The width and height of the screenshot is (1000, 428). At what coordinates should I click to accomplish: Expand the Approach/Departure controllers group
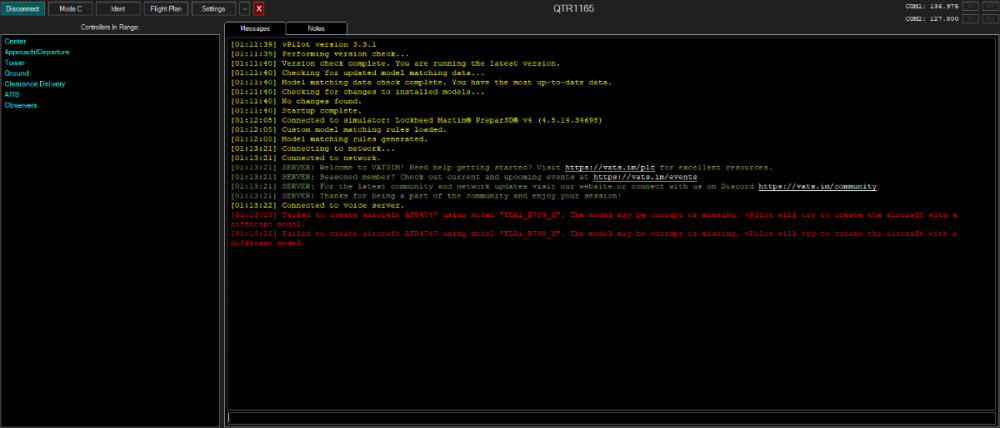37,51
